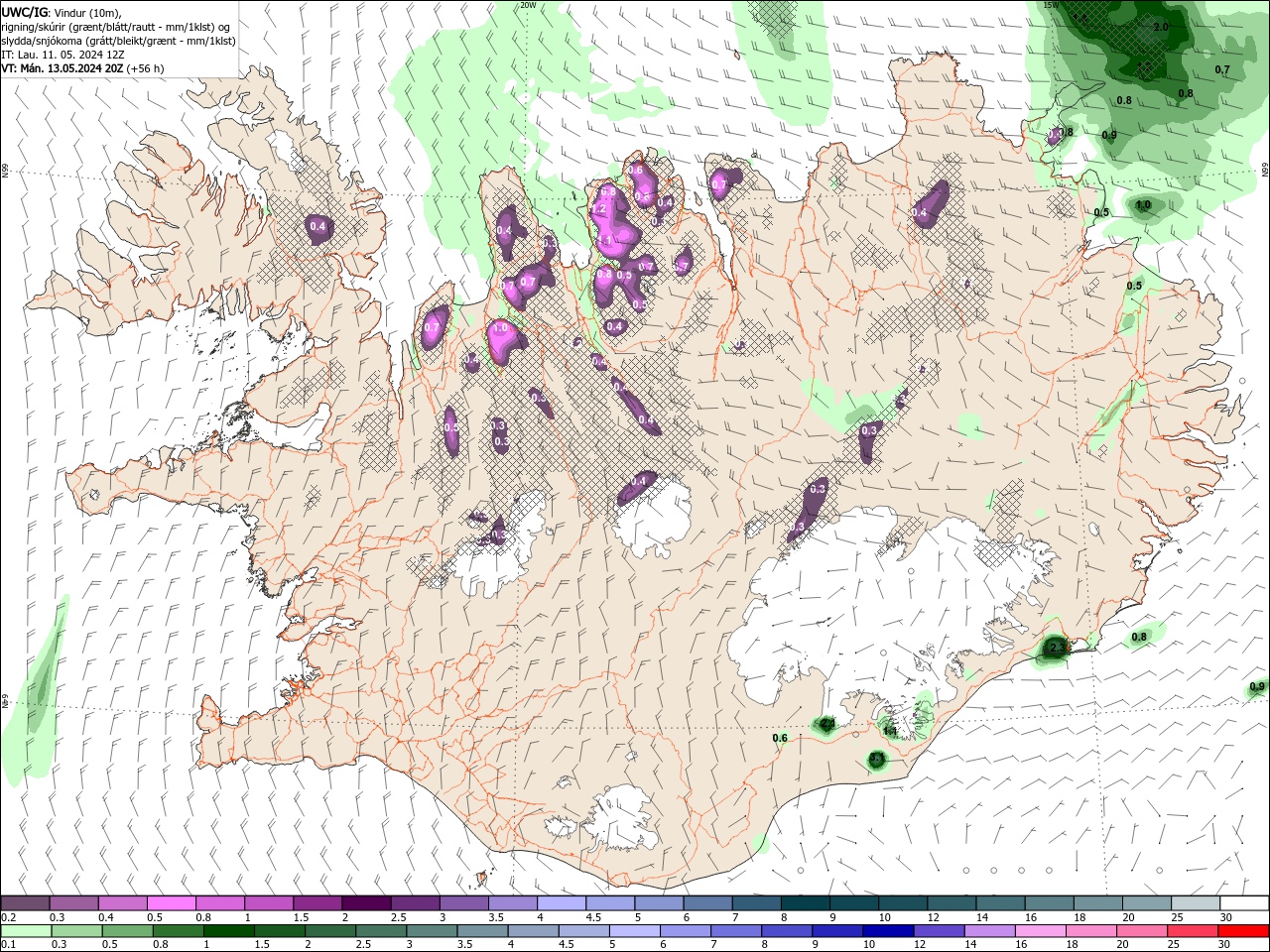Click the 'rigning/skúrir' legend description line

117,27
